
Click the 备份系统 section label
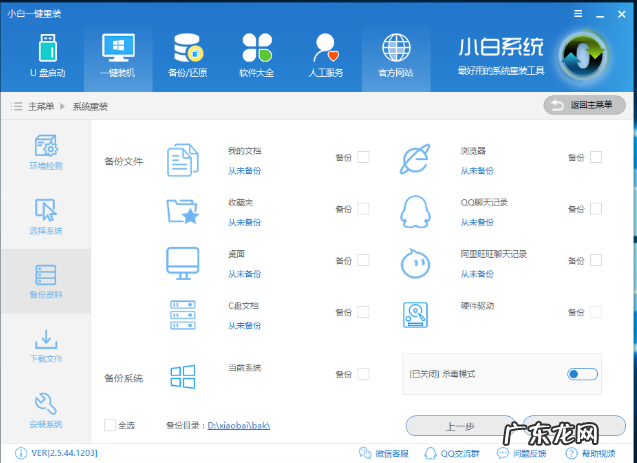tap(124, 379)
